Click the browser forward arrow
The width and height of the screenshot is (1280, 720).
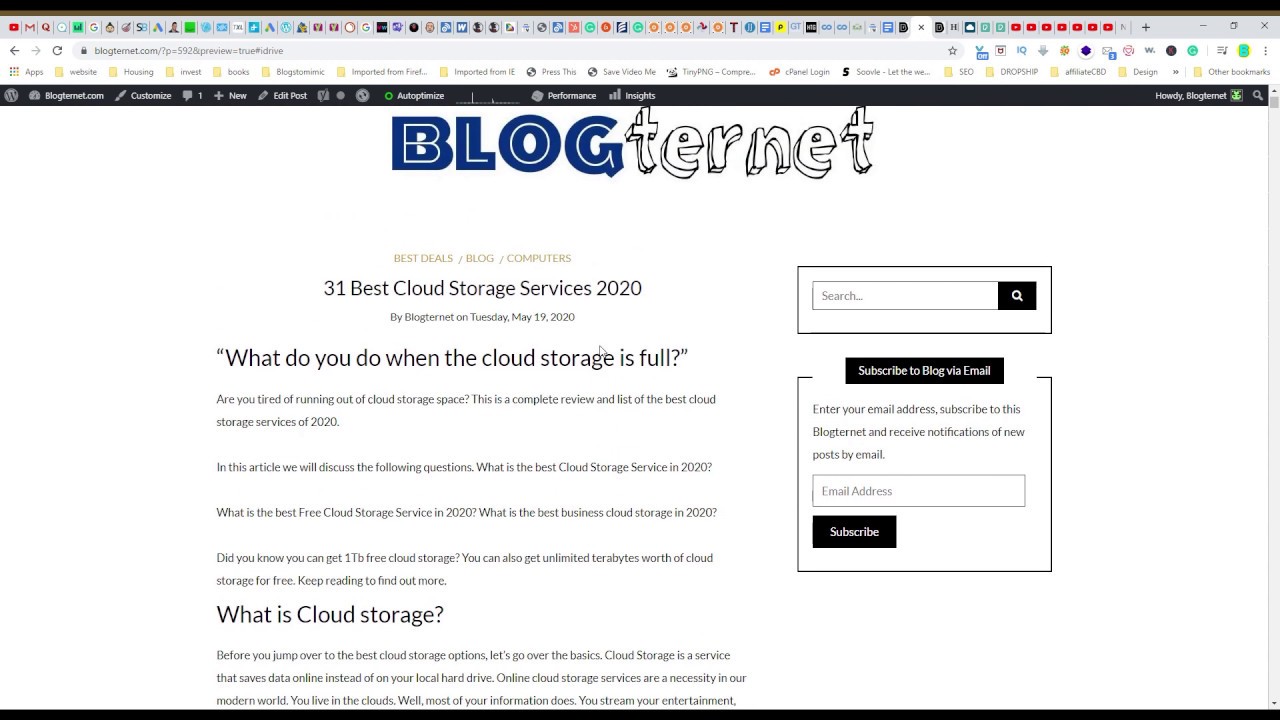coord(36,50)
